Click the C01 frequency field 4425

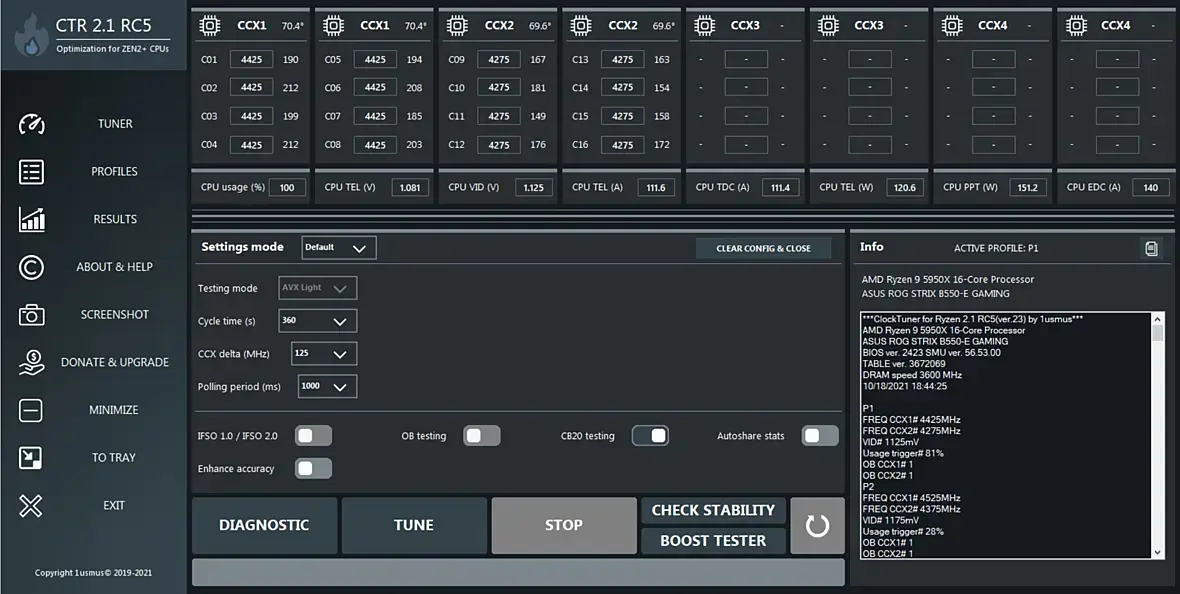tap(251, 59)
